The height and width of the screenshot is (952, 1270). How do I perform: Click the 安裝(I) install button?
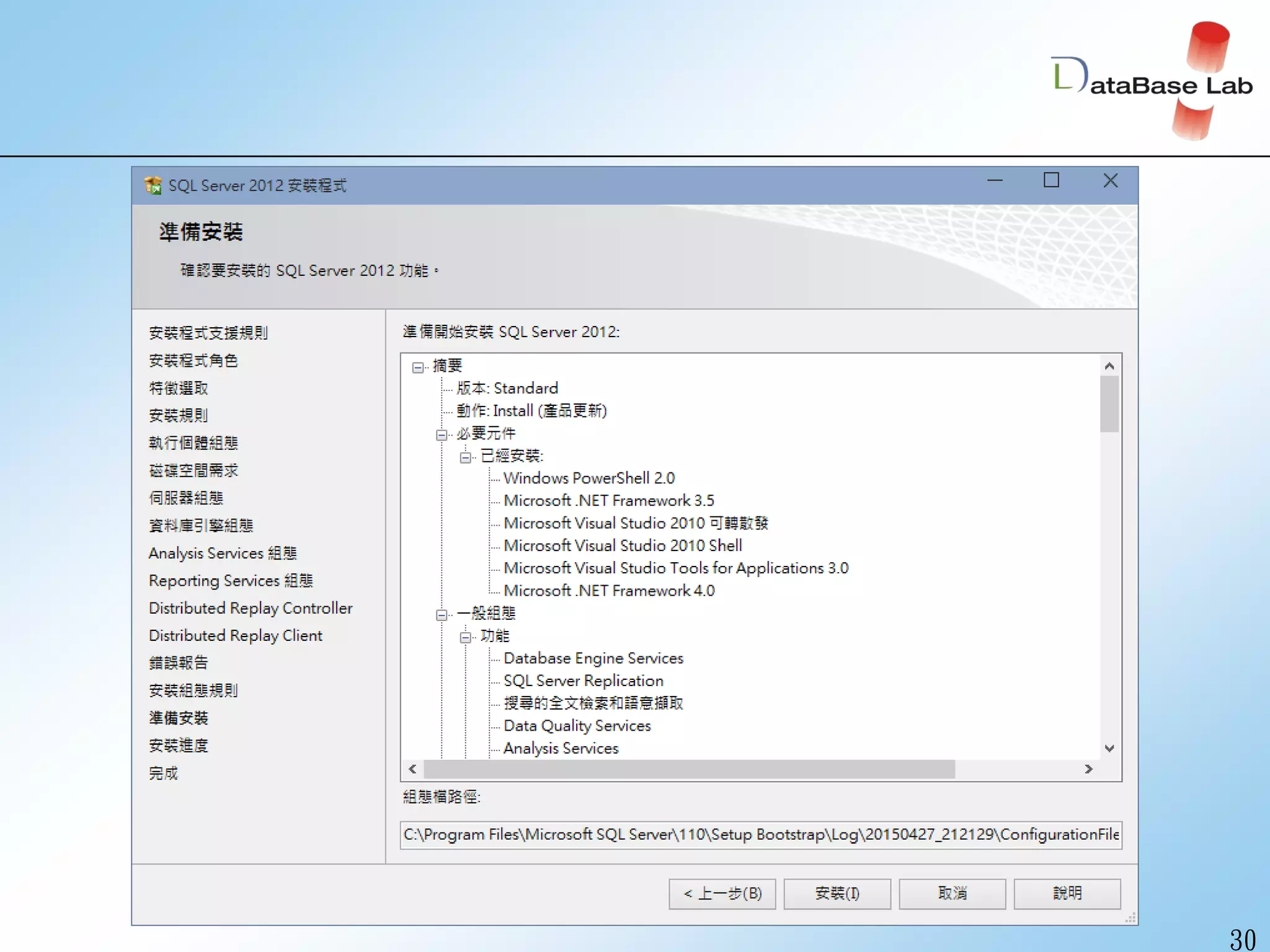(x=837, y=893)
